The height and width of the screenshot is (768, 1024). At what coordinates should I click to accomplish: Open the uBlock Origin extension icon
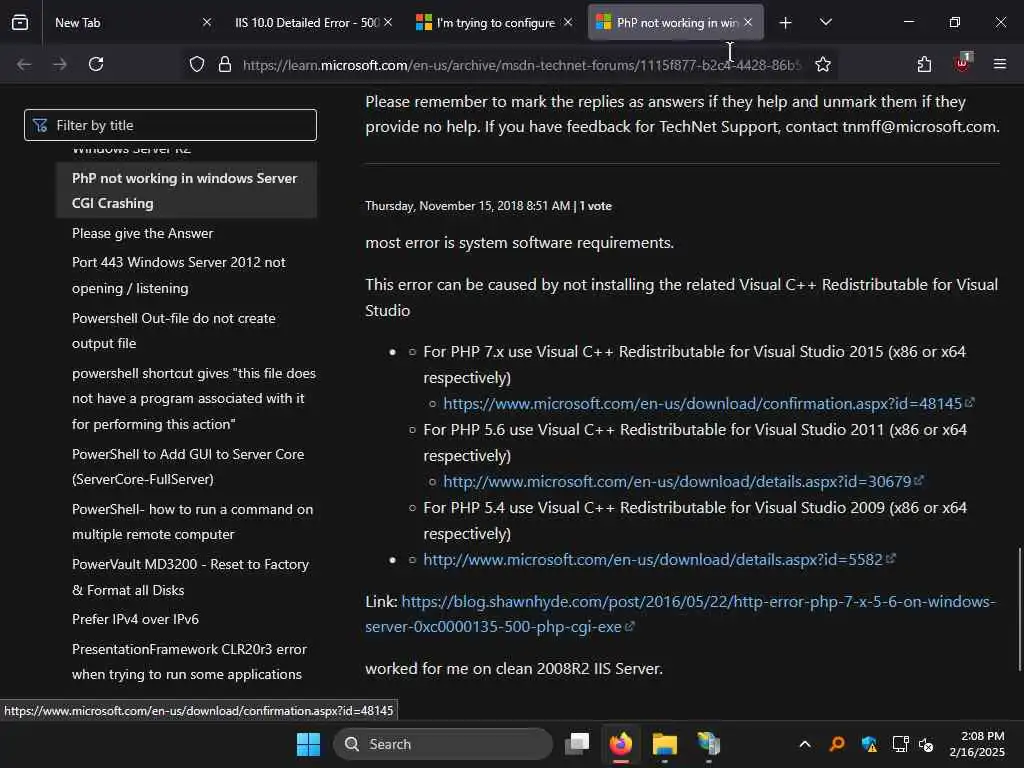point(963,63)
